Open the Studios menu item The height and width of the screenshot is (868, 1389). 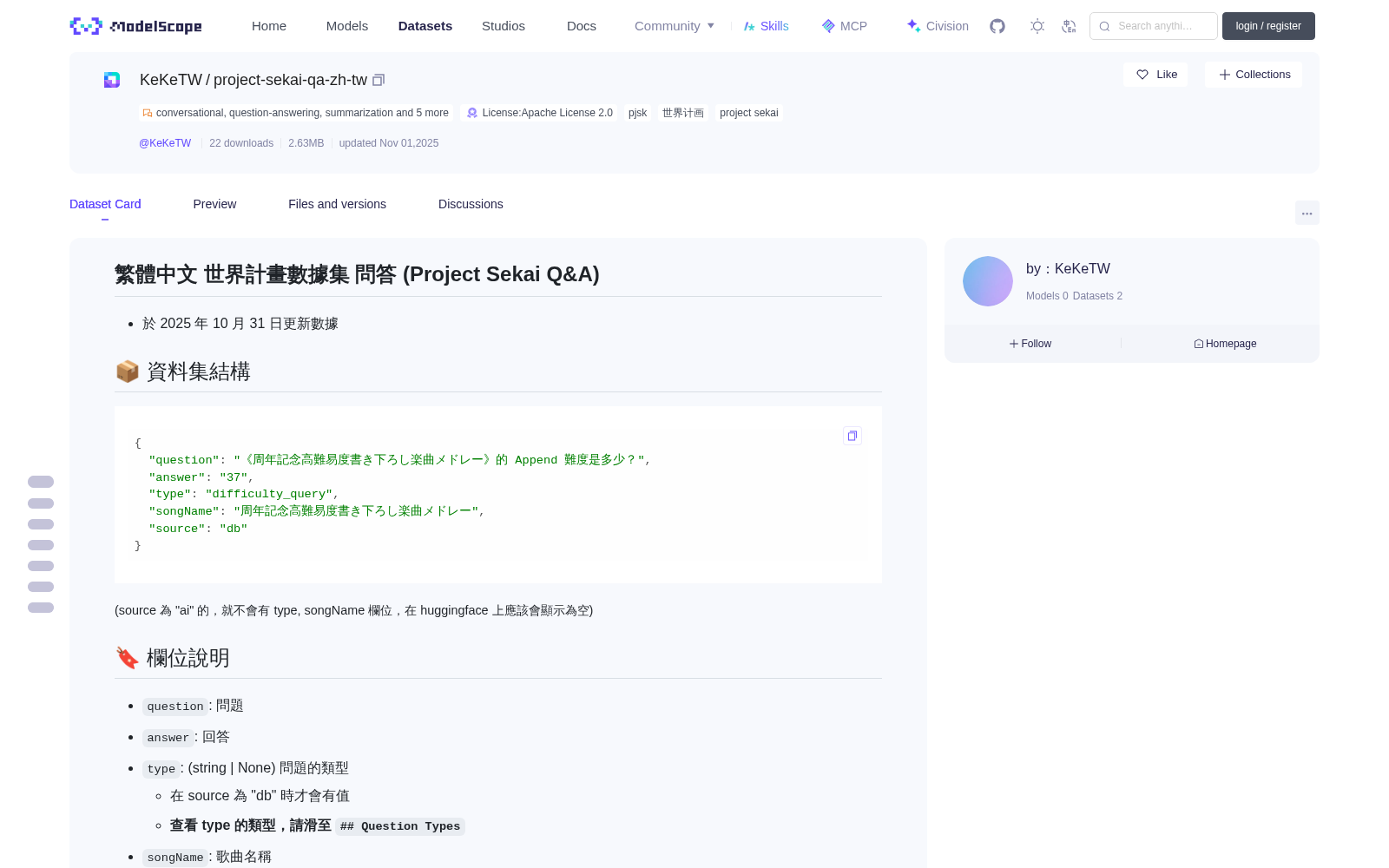point(504,26)
